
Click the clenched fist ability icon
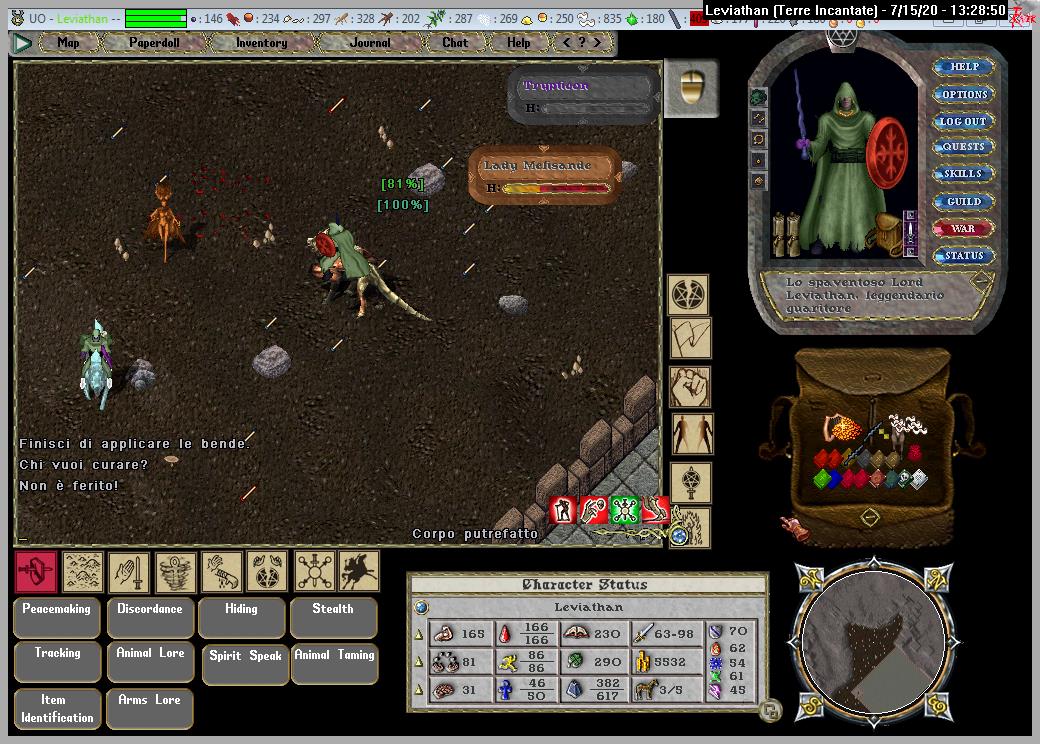coord(690,387)
